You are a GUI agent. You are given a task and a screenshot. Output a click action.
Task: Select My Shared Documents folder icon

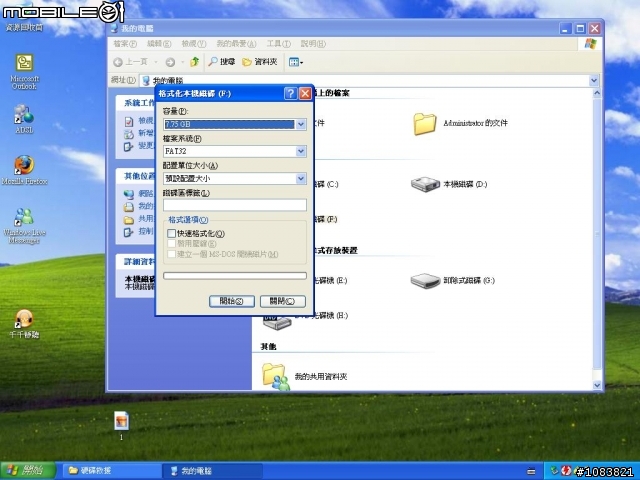point(304,376)
